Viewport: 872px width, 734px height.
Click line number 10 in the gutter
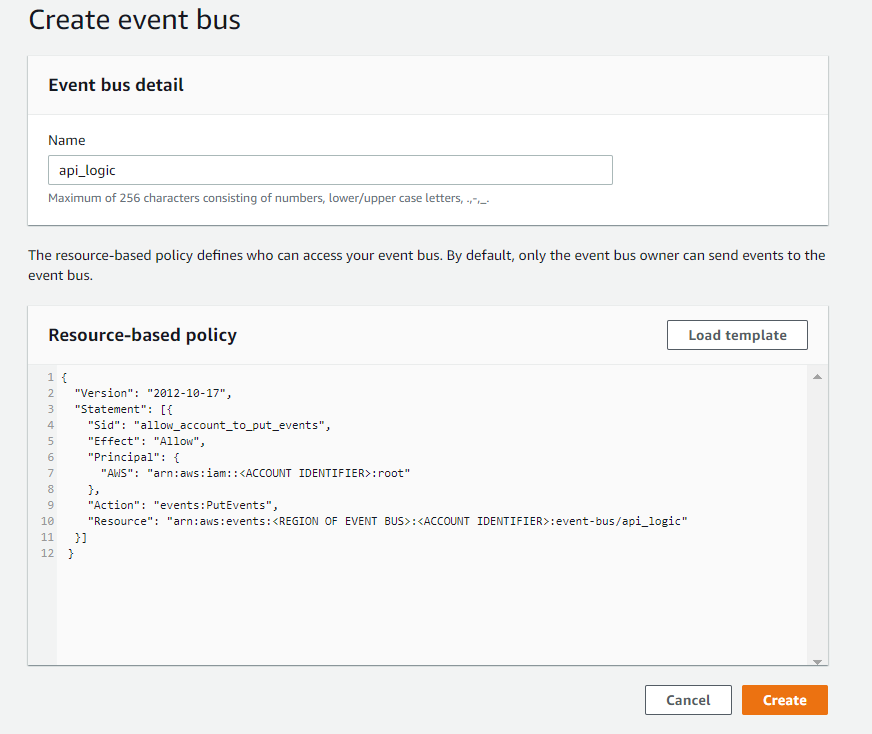(47, 521)
